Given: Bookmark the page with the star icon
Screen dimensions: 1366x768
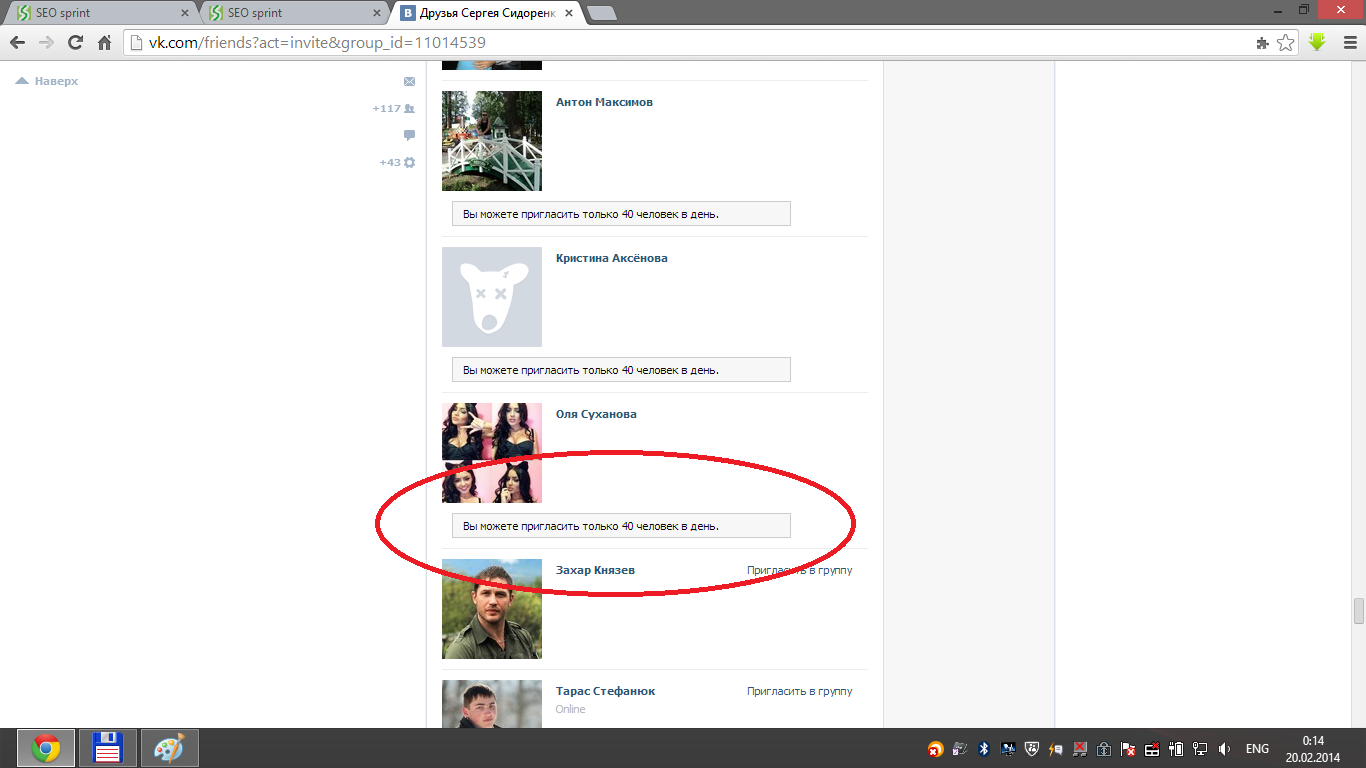Looking at the screenshot, I should tap(1286, 43).
